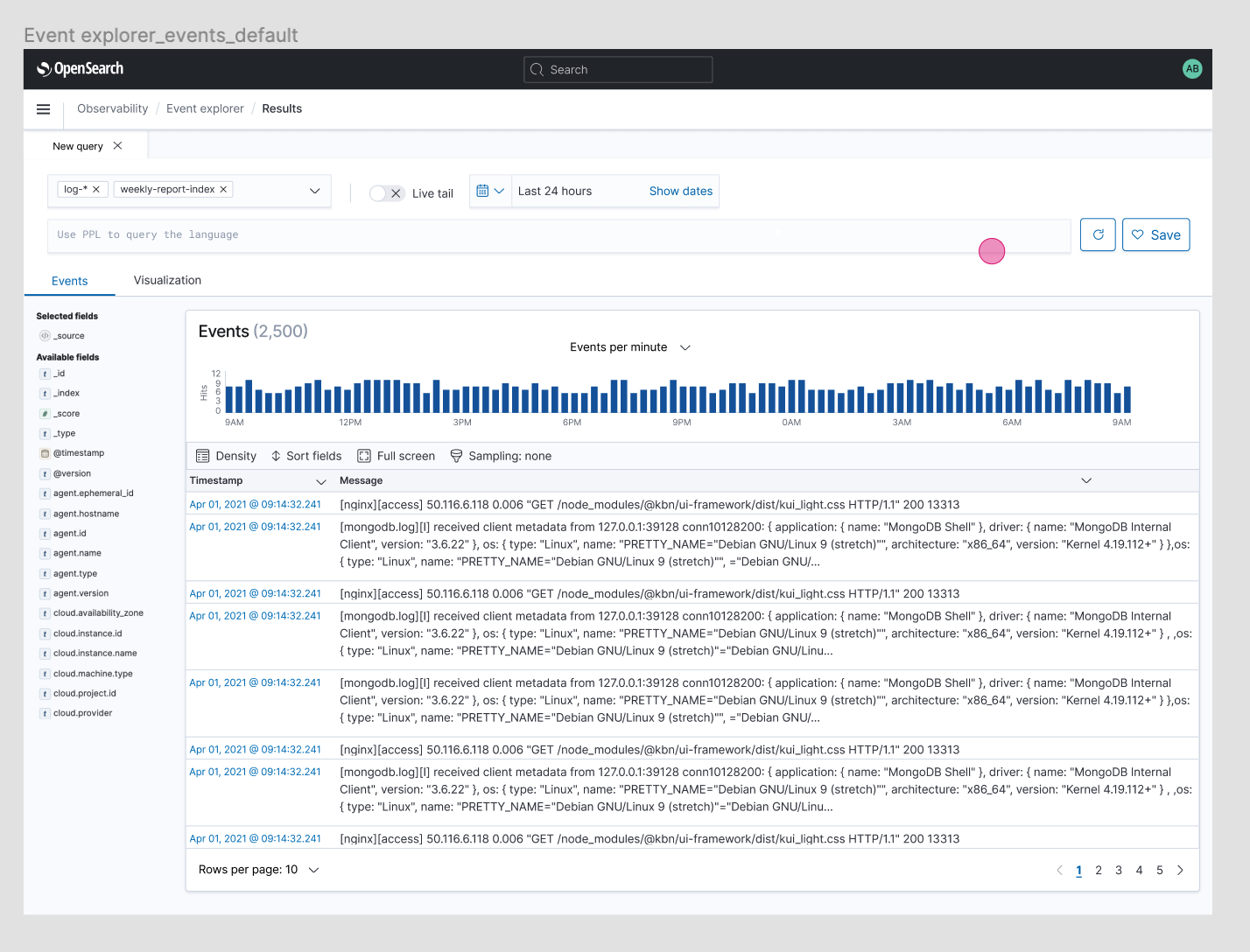Switch to the Visualization tab

167,280
